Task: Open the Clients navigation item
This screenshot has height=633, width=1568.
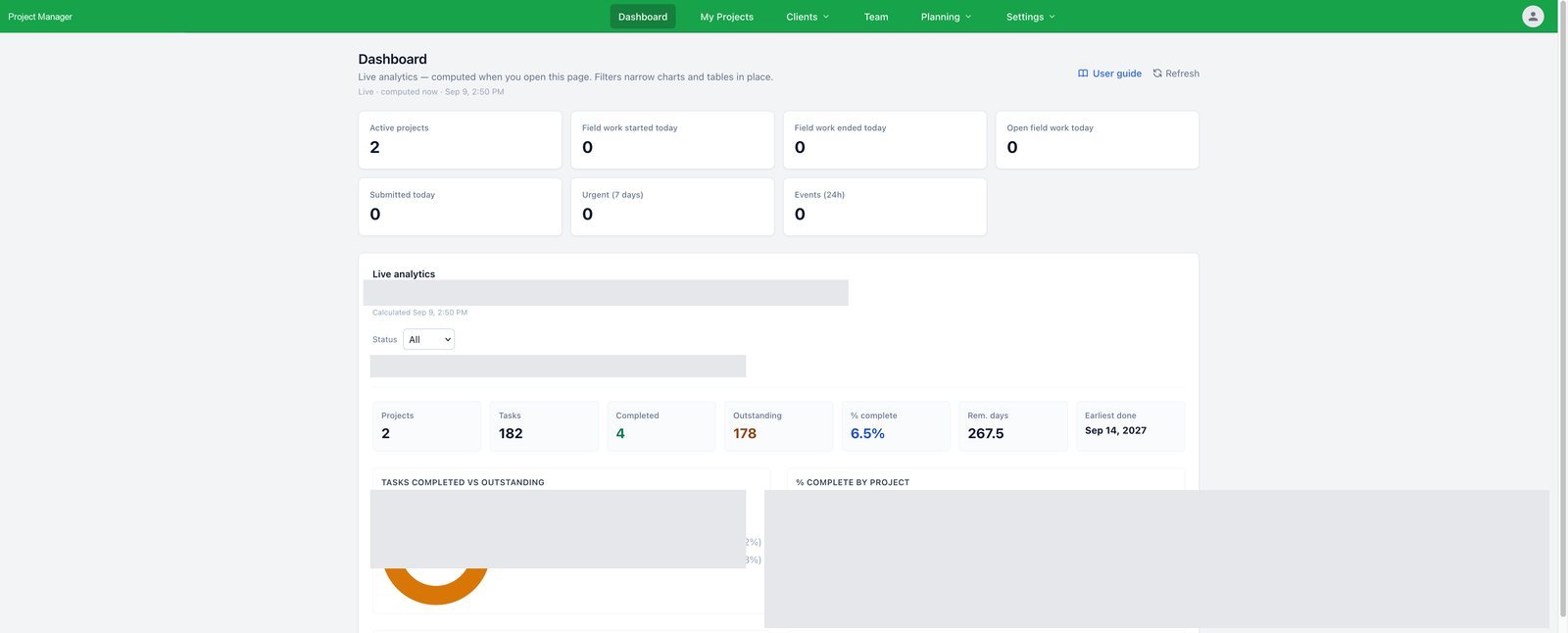Action: [808, 17]
